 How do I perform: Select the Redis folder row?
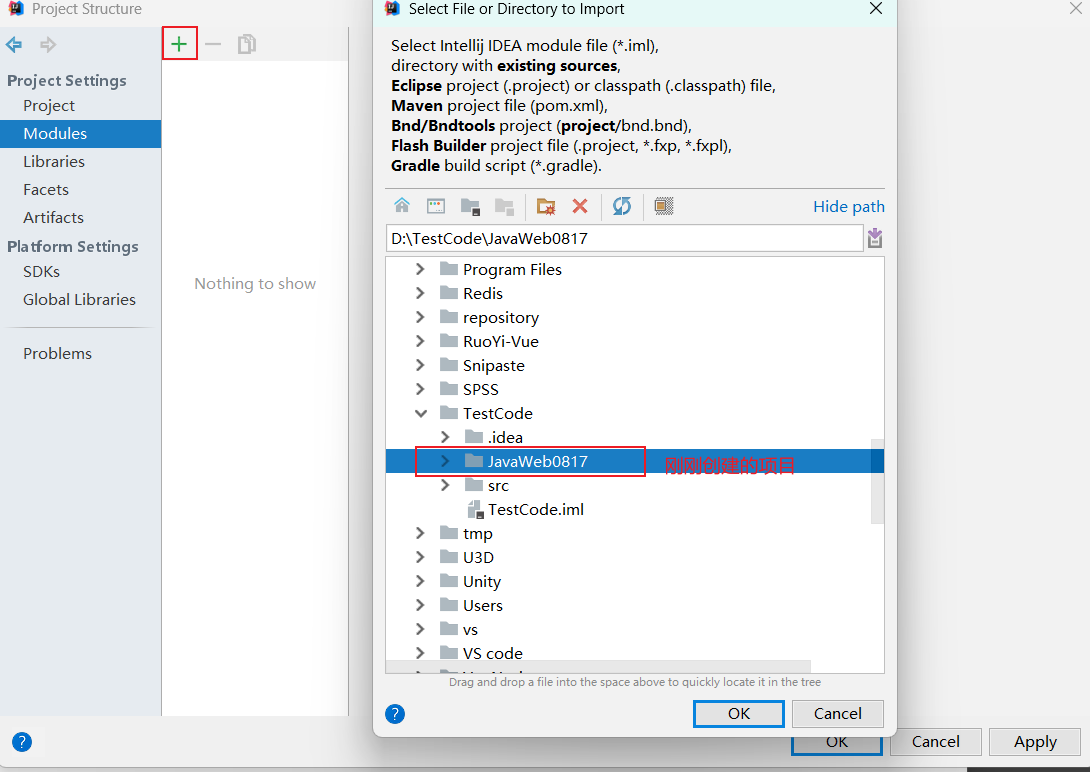[635, 293]
